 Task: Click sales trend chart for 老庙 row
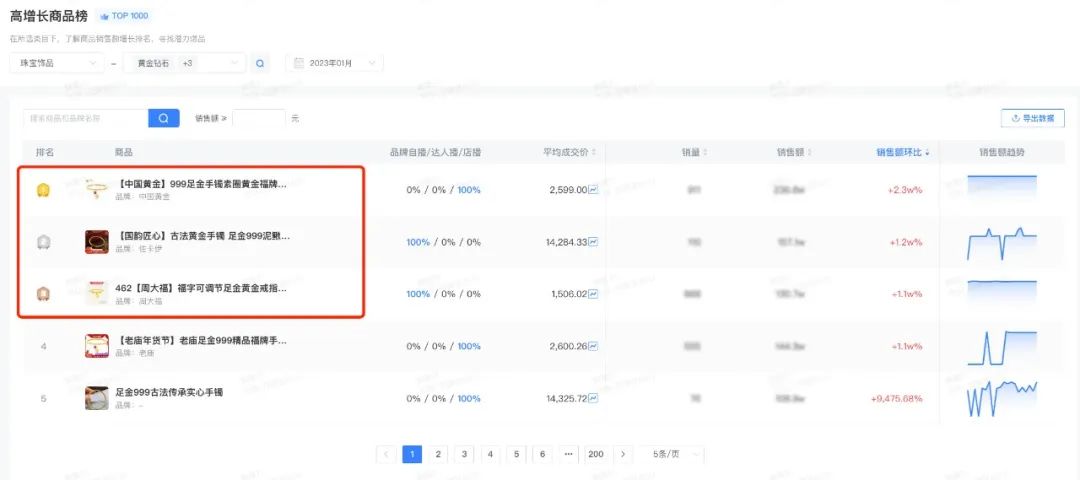tap(1001, 347)
